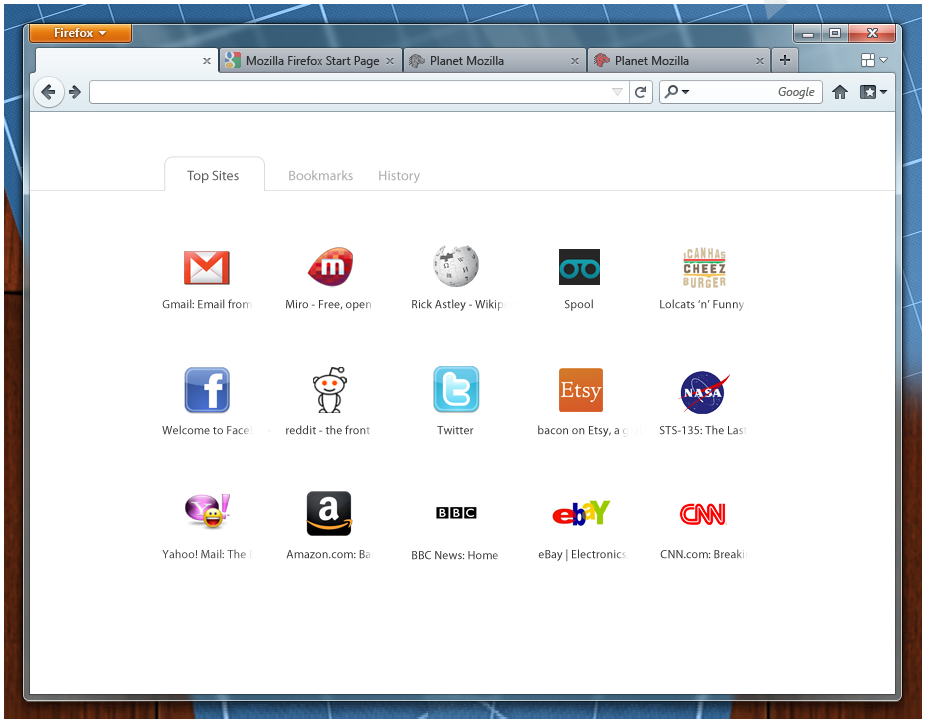Open the Wikipedia Rick Astley tile
The height and width of the screenshot is (723, 929).
456,267
